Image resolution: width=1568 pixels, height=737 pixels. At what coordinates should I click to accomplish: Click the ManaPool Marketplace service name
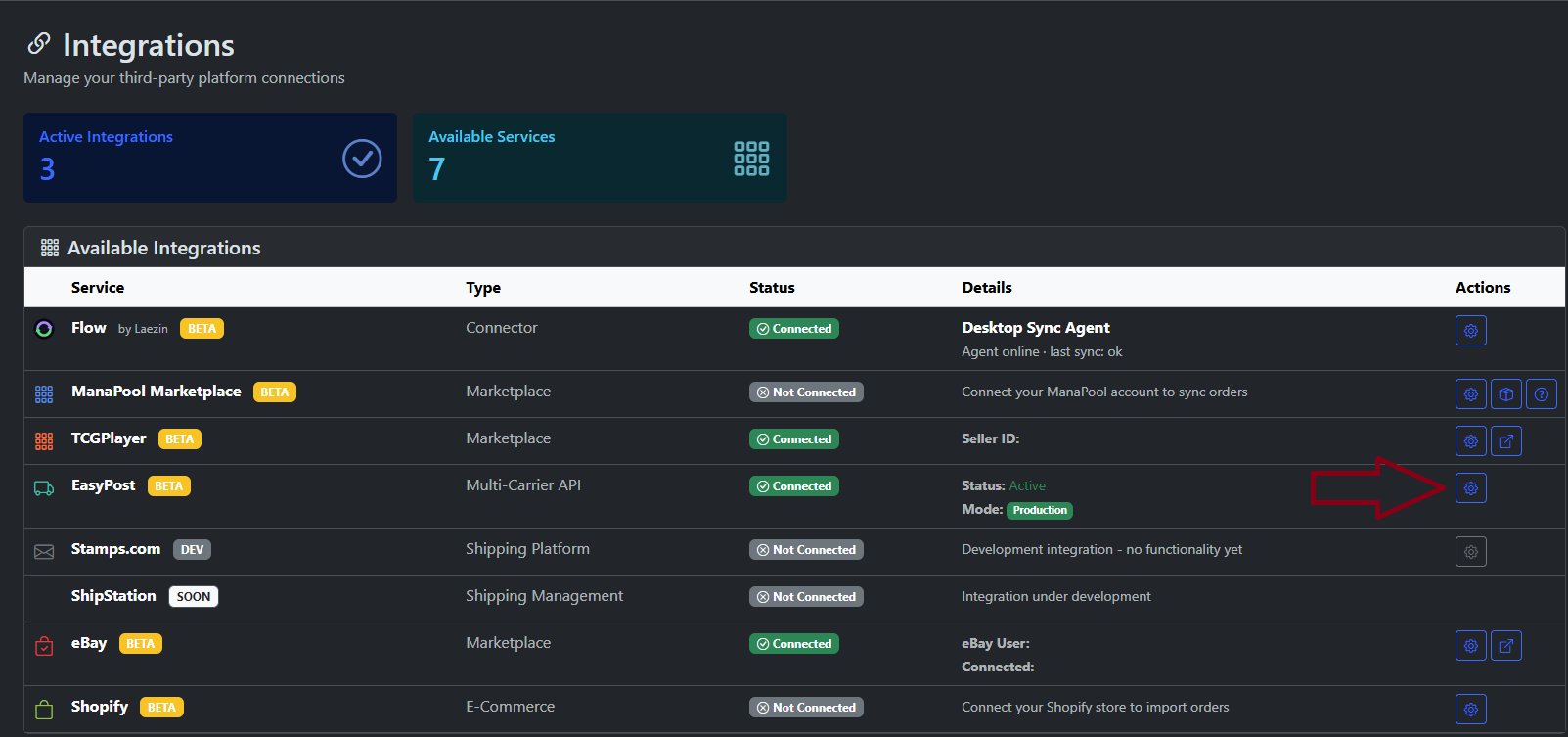[x=157, y=392]
